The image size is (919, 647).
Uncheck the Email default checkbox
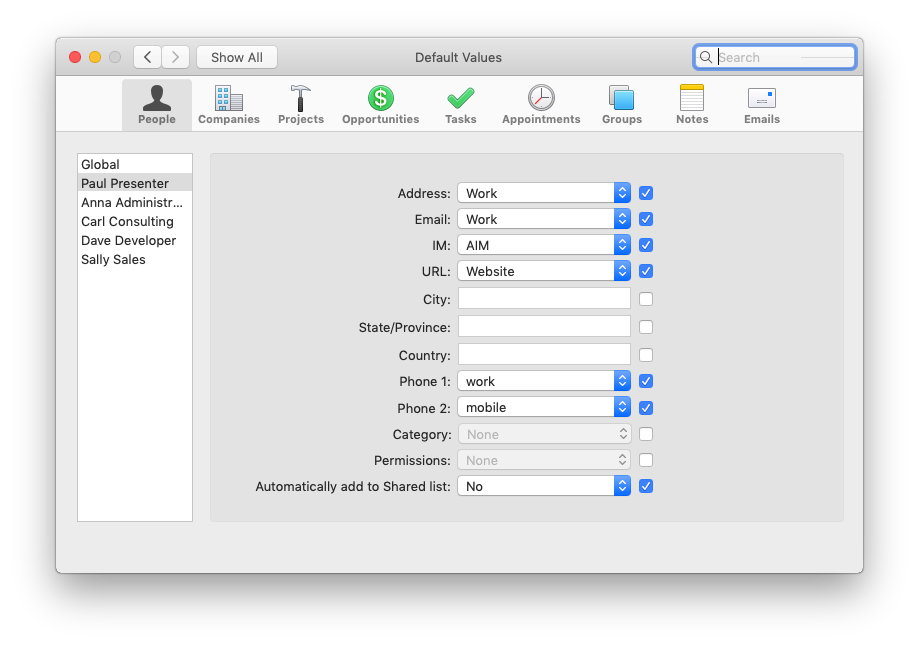point(646,219)
